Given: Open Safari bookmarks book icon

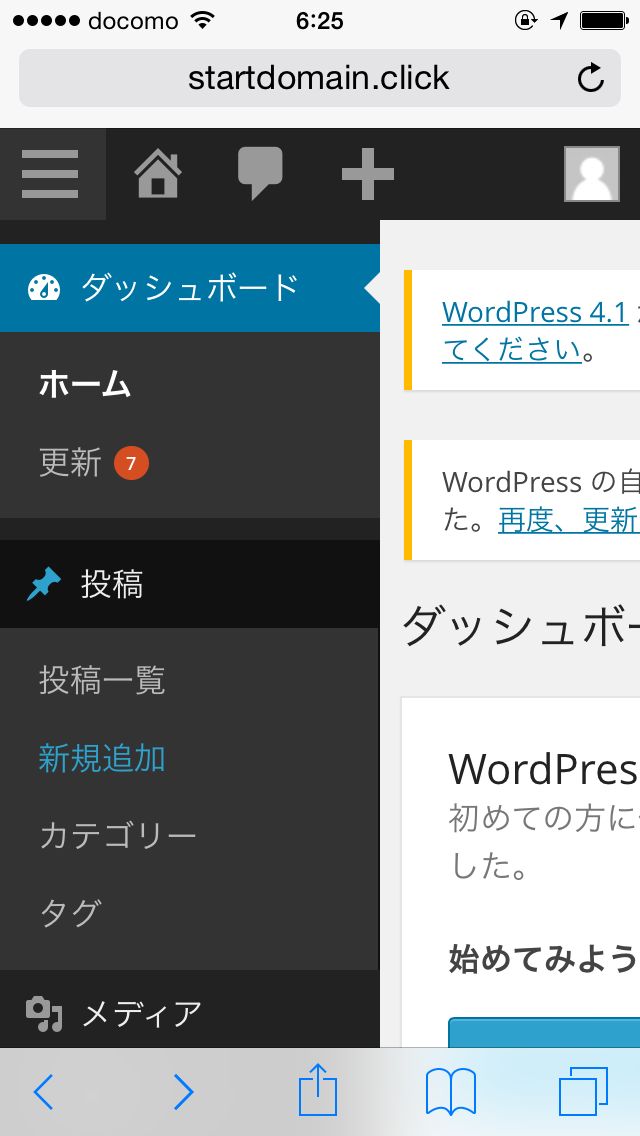Looking at the screenshot, I should 451,1093.
